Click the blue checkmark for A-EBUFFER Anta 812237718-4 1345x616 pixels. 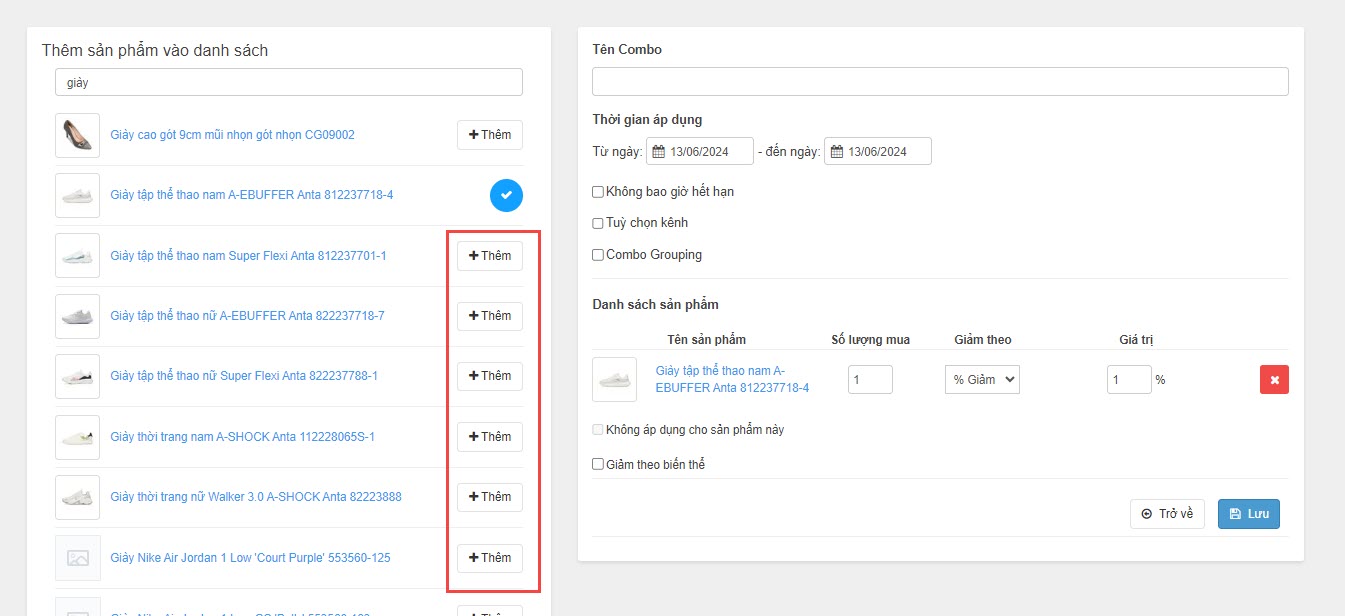click(x=506, y=195)
